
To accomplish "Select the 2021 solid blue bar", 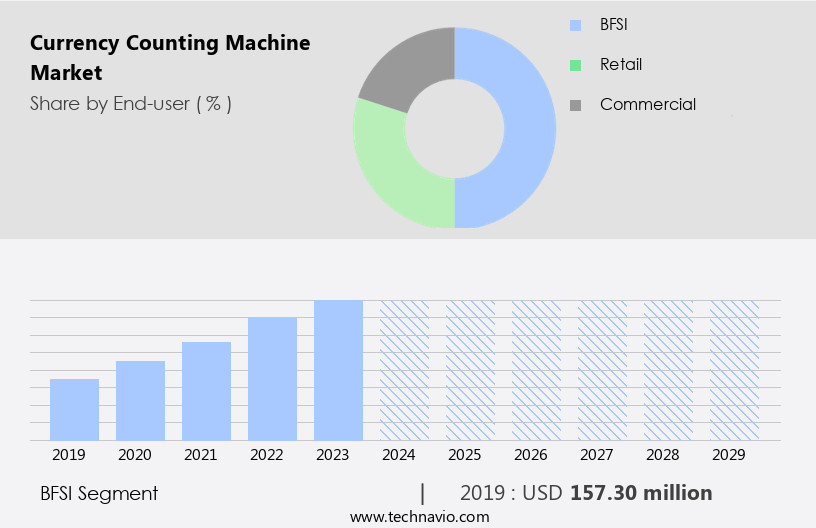I will point(206,391).
